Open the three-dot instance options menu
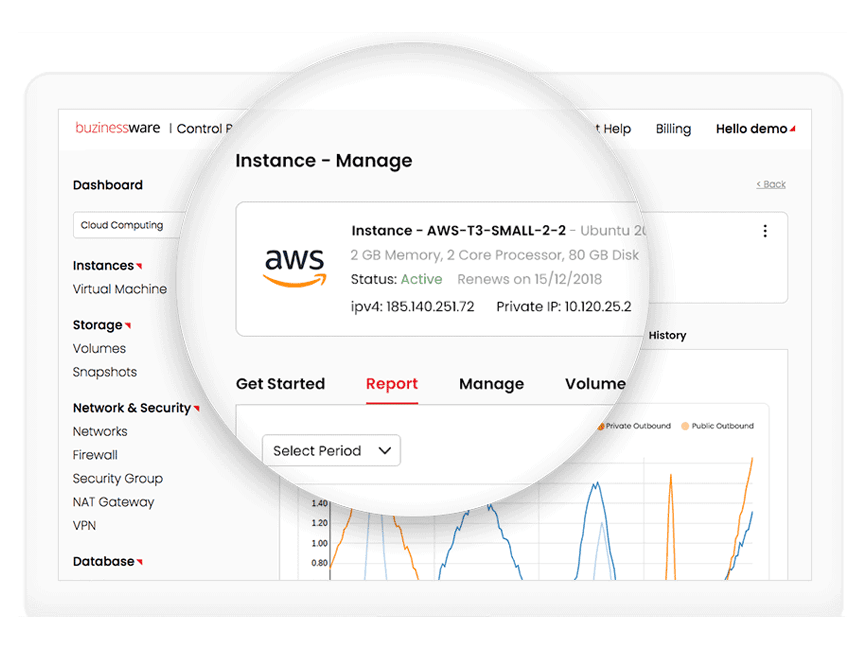 coord(765,231)
